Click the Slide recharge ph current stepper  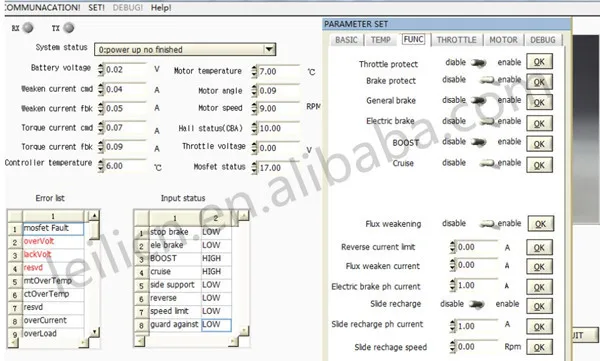pyautogui.click(x=453, y=326)
